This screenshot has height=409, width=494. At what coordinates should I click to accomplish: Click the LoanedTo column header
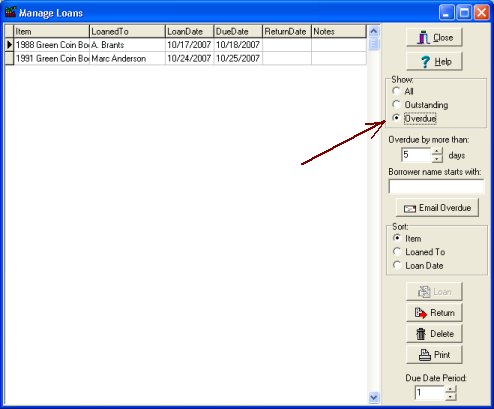[127, 31]
